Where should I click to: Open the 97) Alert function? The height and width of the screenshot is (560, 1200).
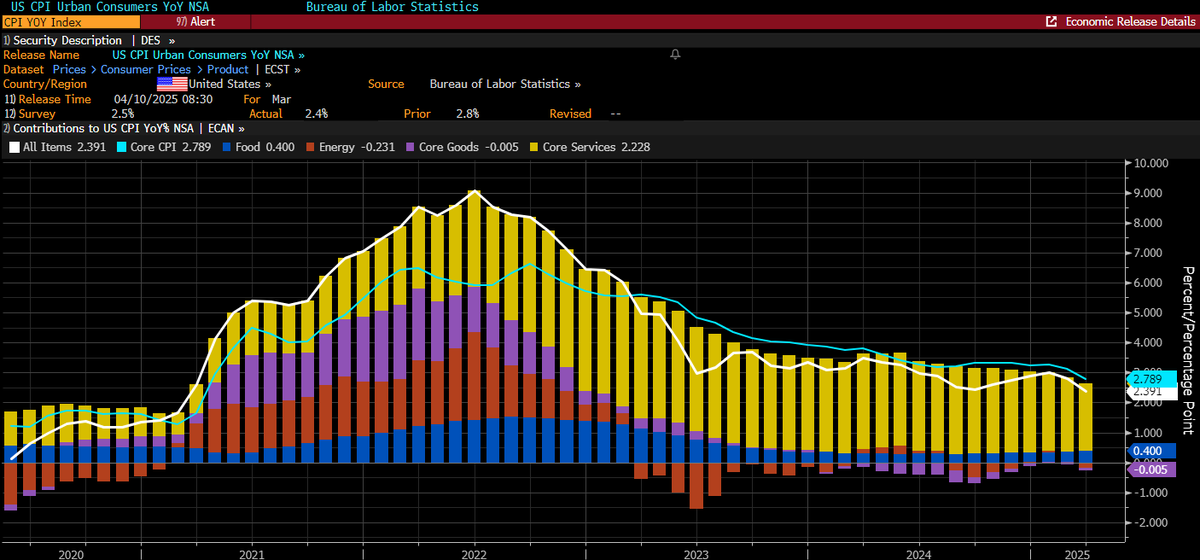[195, 21]
